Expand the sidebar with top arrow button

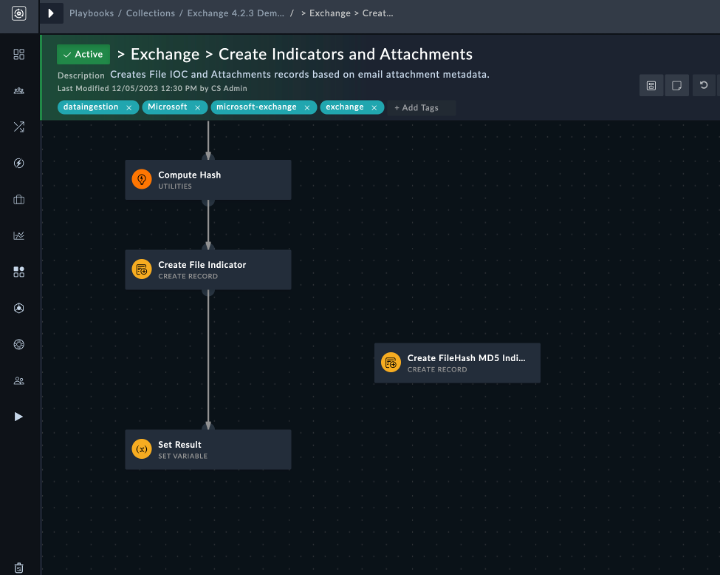pos(51,14)
